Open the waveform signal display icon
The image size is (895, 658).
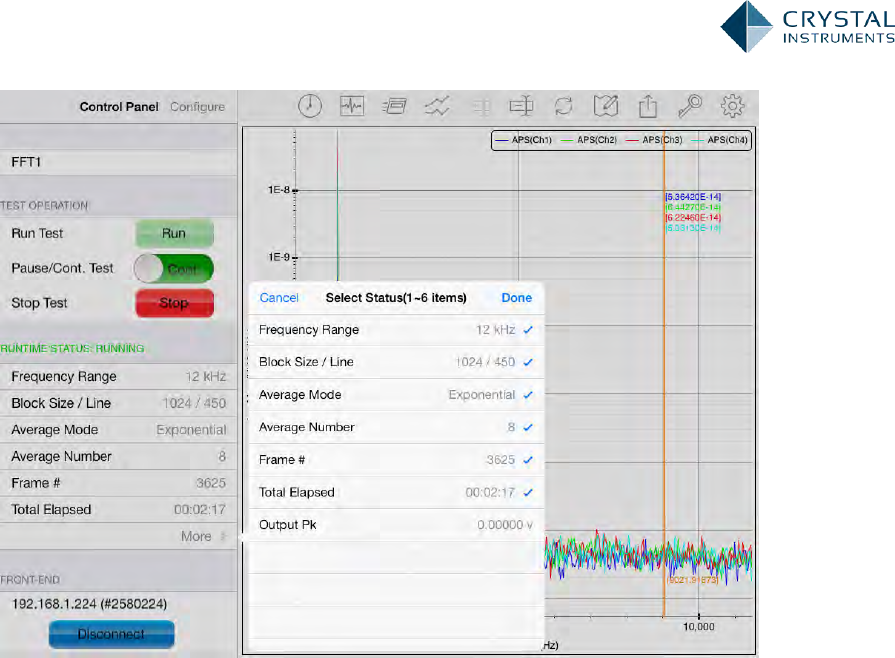352,106
